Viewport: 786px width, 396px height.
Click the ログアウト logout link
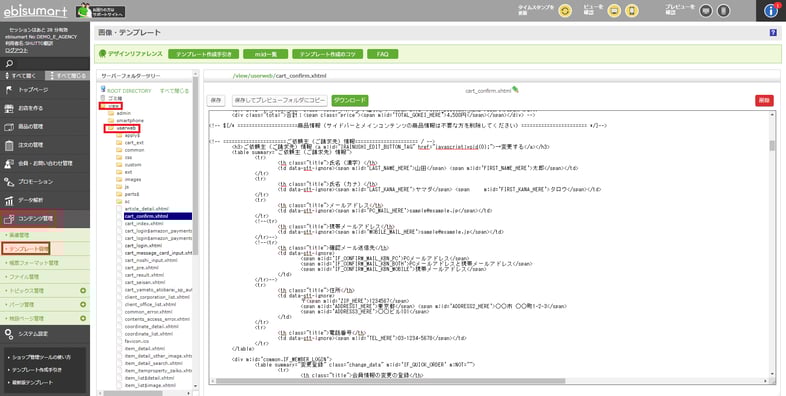16,50
